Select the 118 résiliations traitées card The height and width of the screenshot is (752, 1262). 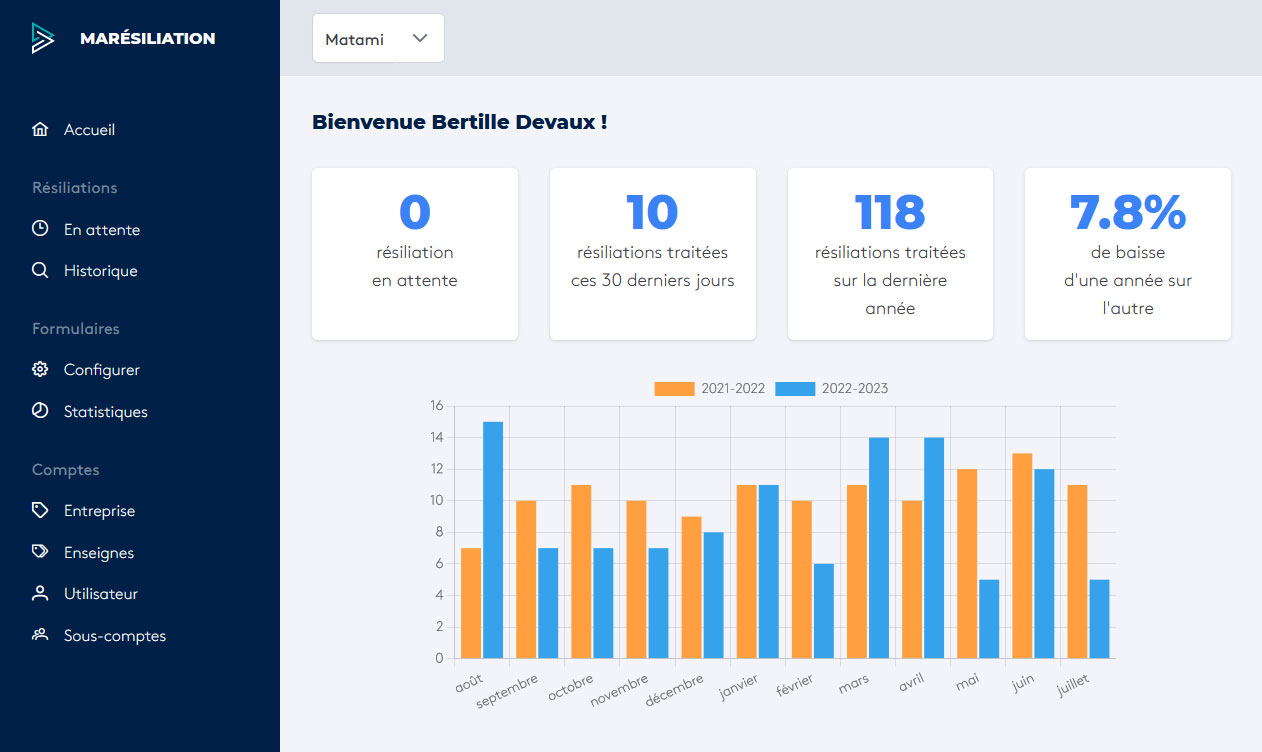coord(890,254)
